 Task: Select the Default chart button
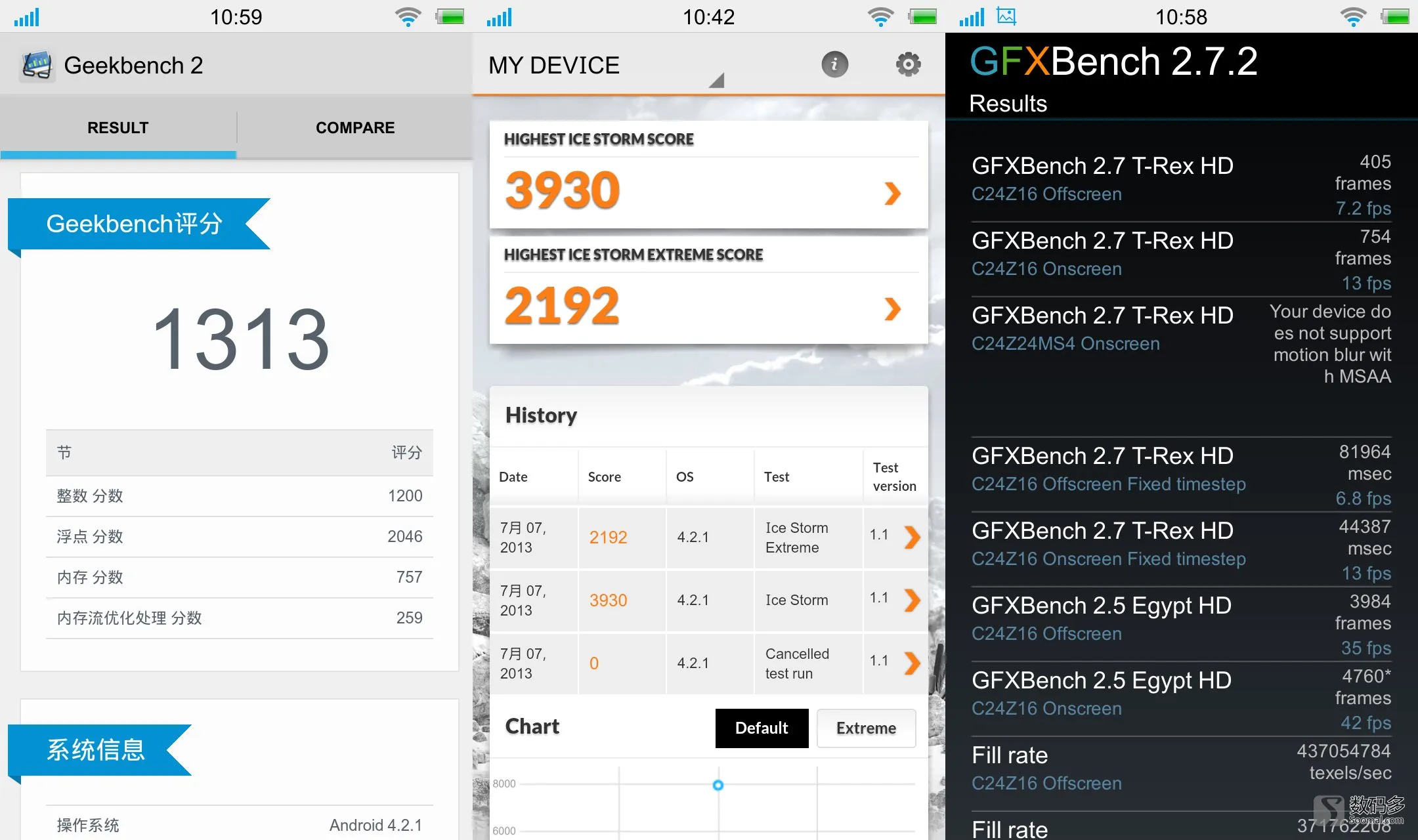[762, 728]
